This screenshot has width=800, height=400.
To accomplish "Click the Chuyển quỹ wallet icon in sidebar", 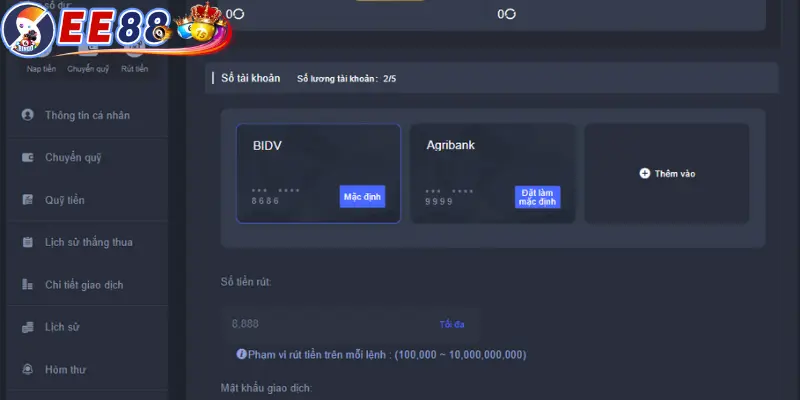I will tap(28, 157).
